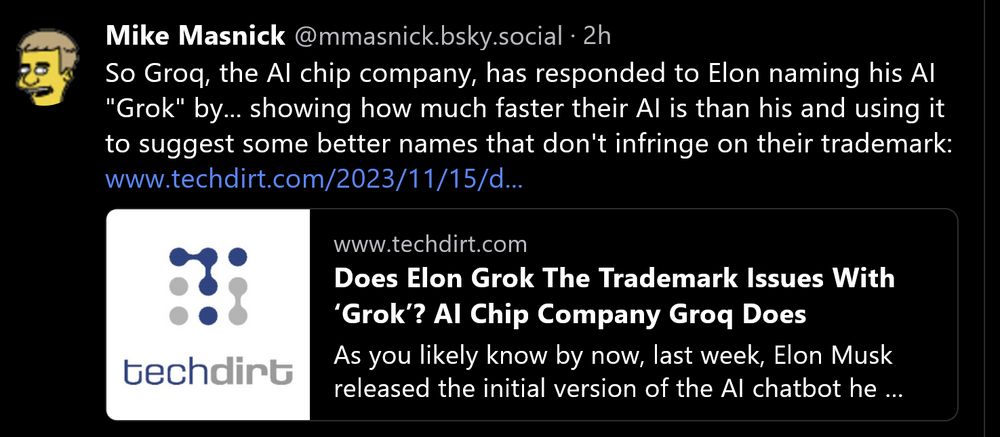Screen dimensions: 1000x437
Task: Click the 'to suggest some better names' line
Action: 529,145
